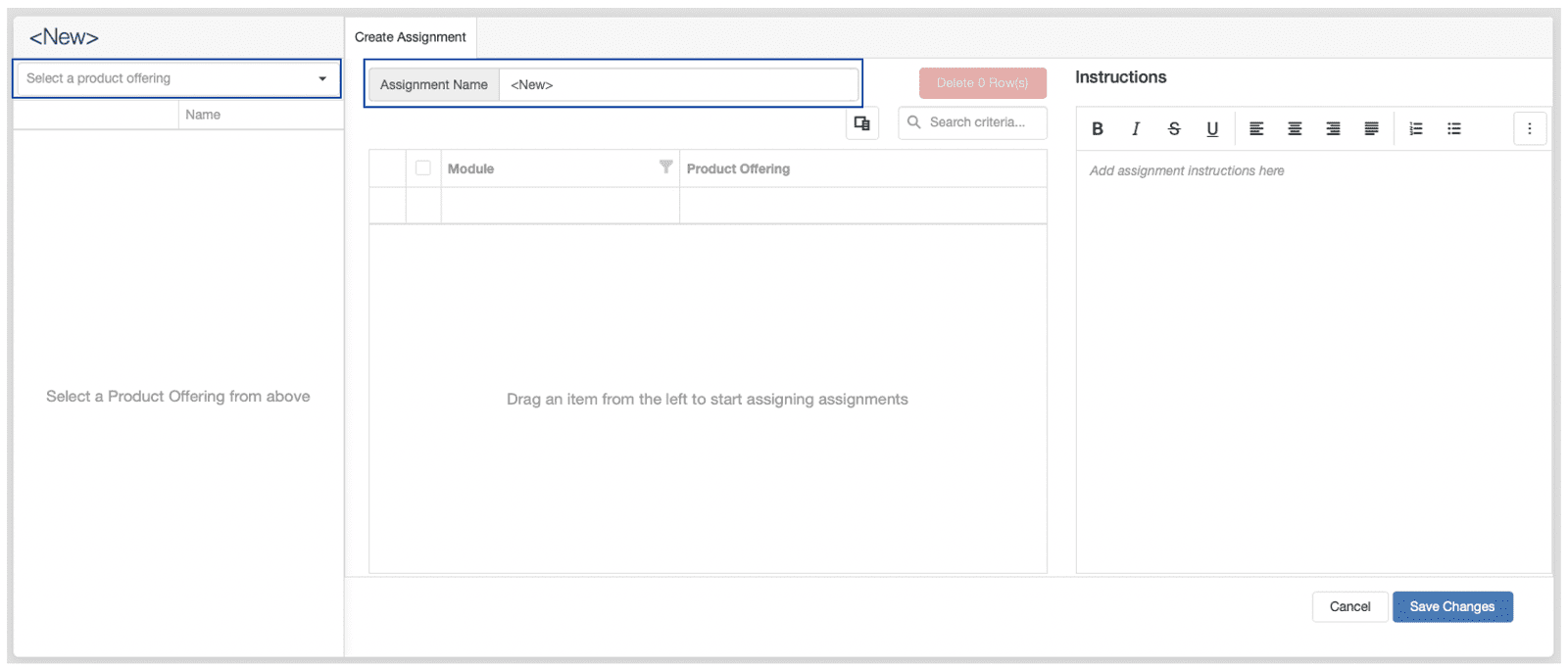Toggle strikethrough text formatting
1568x667 pixels.
pos(1174,128)
